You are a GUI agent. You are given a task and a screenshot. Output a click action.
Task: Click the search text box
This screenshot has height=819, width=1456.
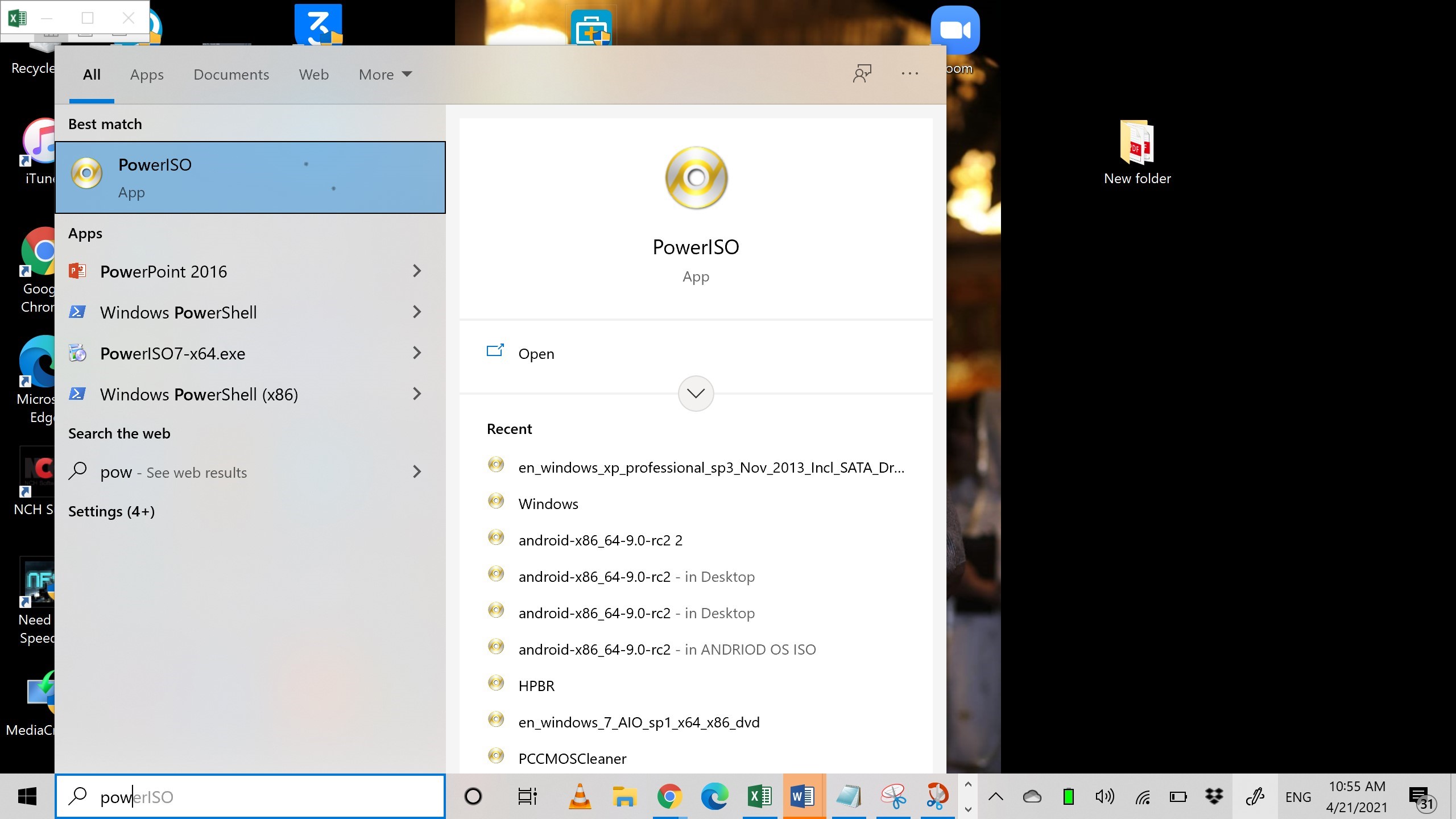coord(250,796)
